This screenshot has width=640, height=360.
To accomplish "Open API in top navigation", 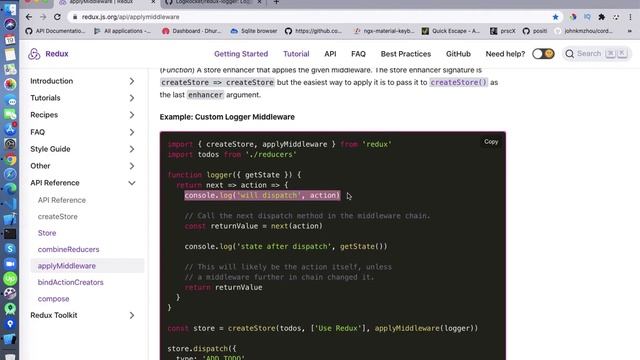I will click(330, 54).
